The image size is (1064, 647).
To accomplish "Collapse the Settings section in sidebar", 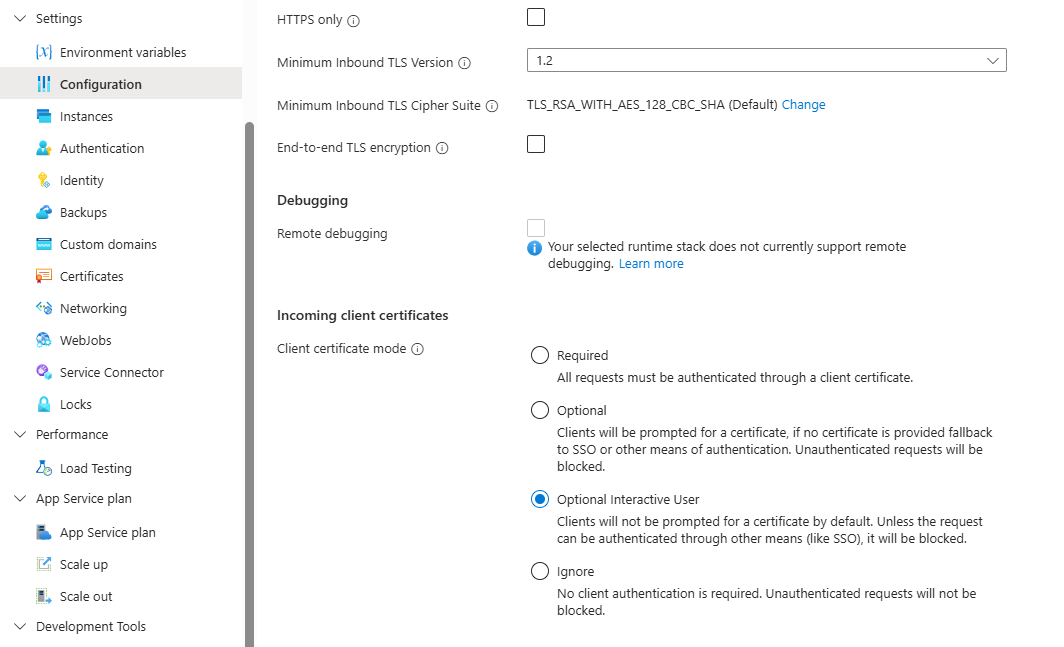I will 19,19.
